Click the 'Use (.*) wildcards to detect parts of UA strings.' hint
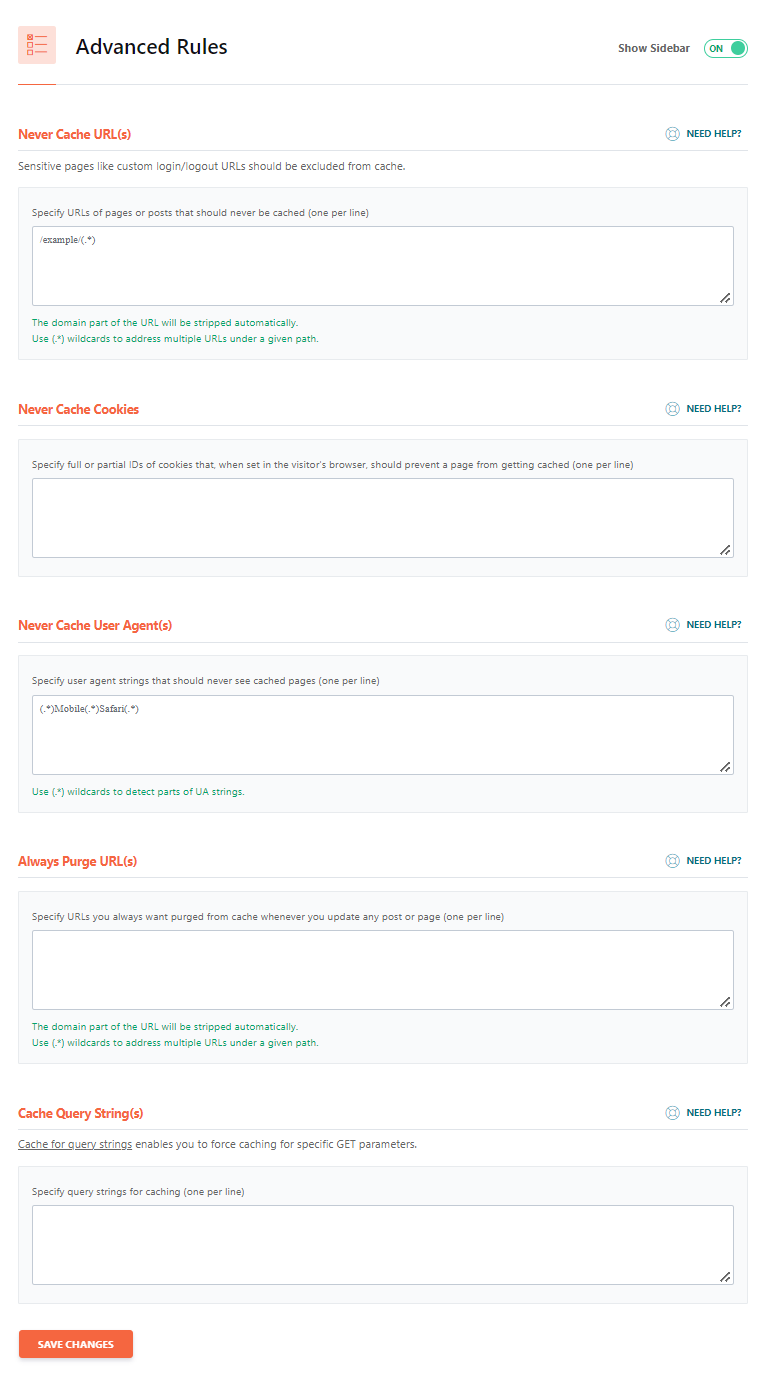 click(138, 792)
